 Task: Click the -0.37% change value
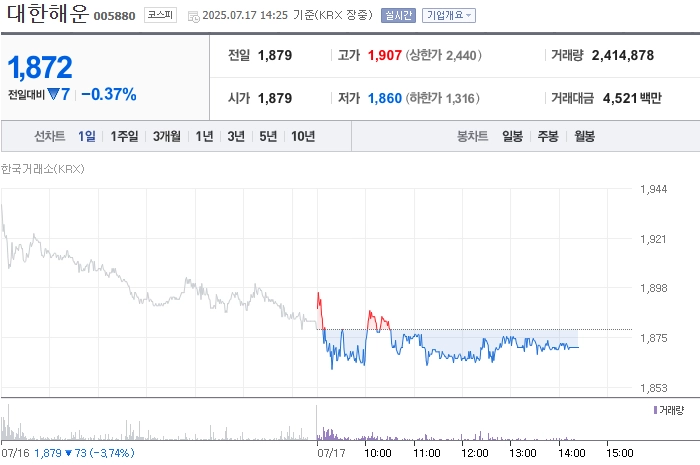coord(108,94)
